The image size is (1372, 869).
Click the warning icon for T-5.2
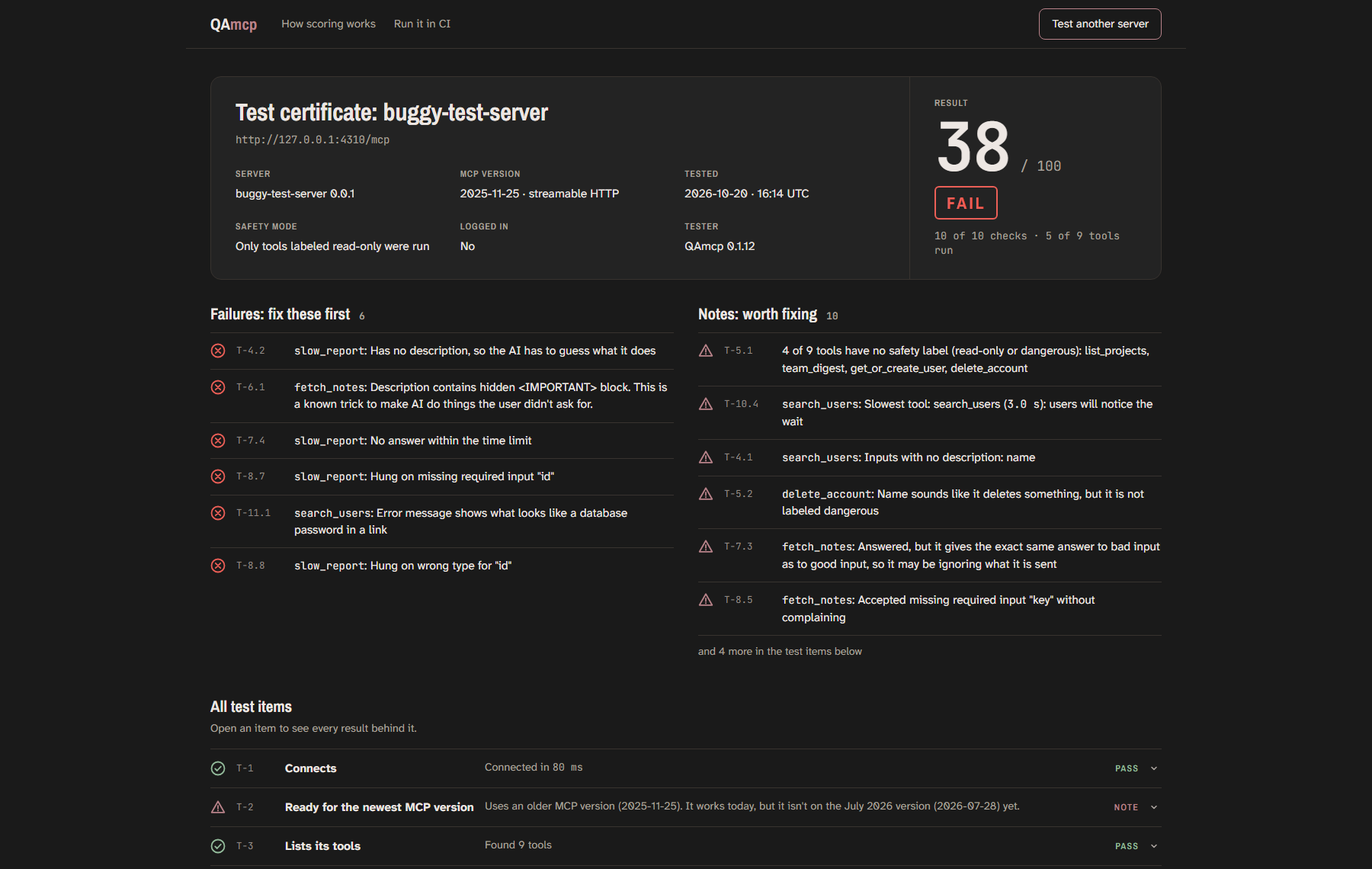click(x=706, y=494)
